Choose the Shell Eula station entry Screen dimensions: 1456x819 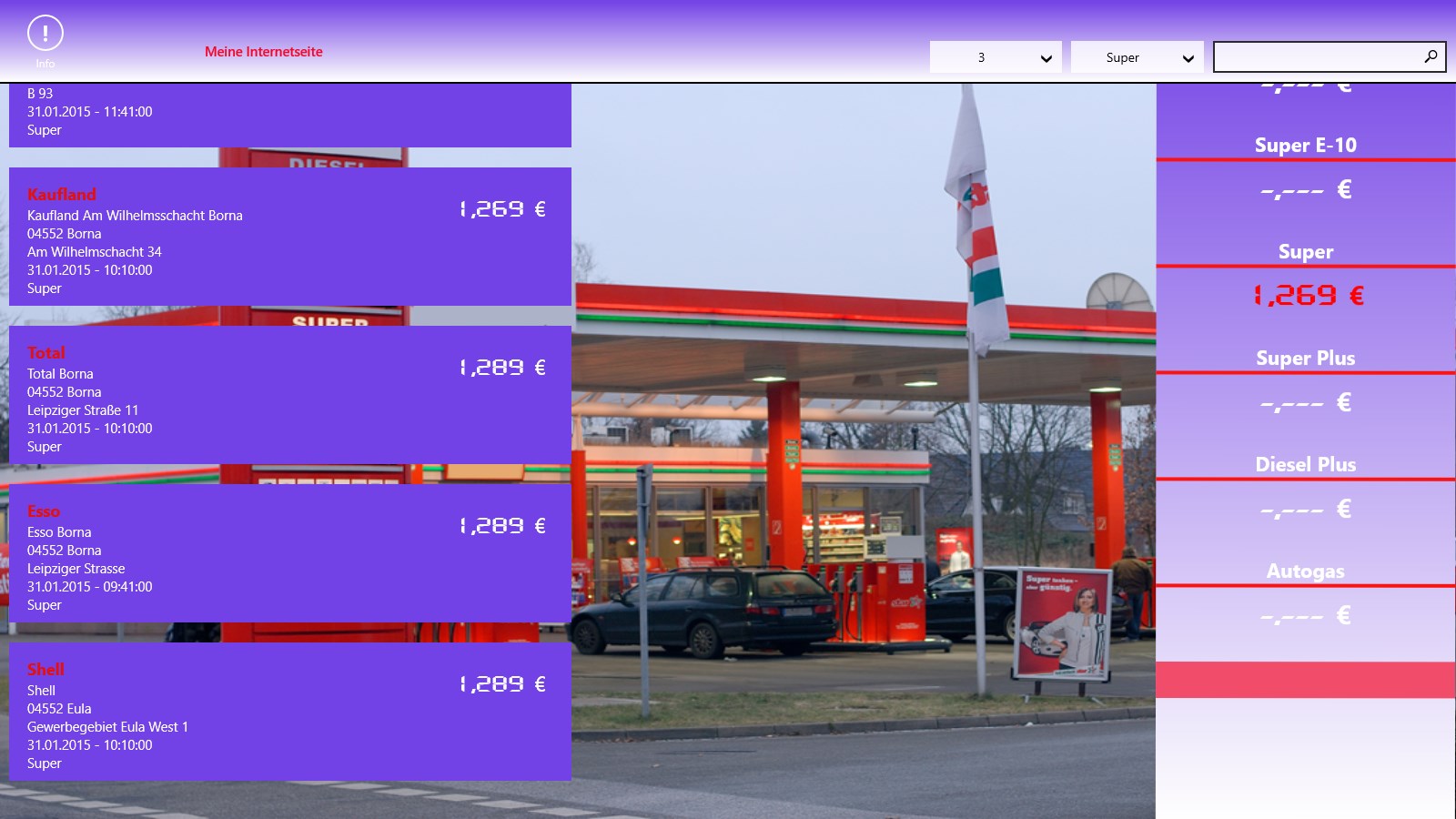289,712
